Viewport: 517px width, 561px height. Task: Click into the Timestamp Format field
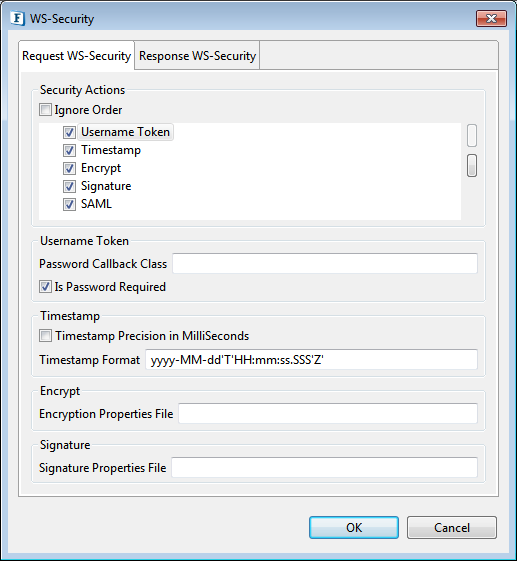pyautogui.click(x=311, y=360)
